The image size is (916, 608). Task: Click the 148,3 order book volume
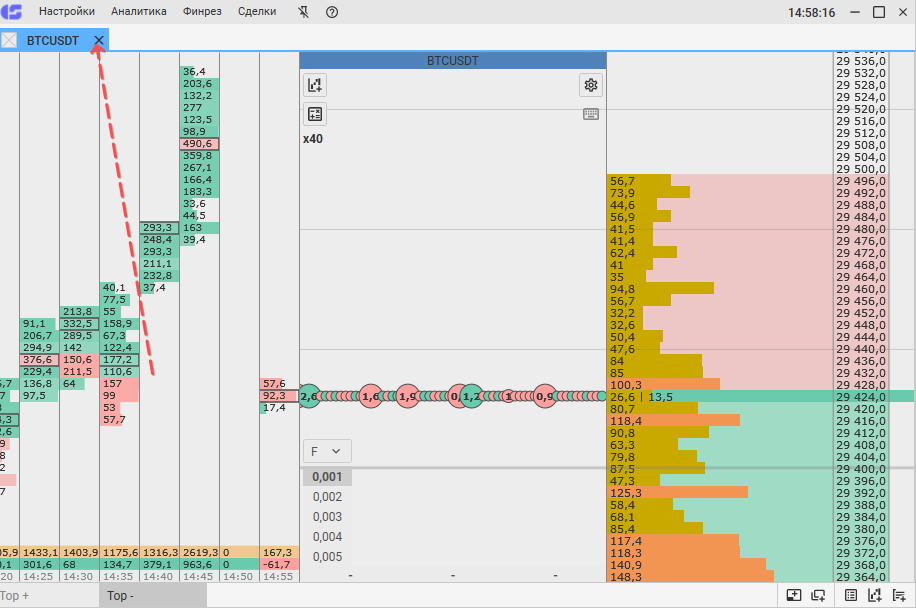point(626,577)
